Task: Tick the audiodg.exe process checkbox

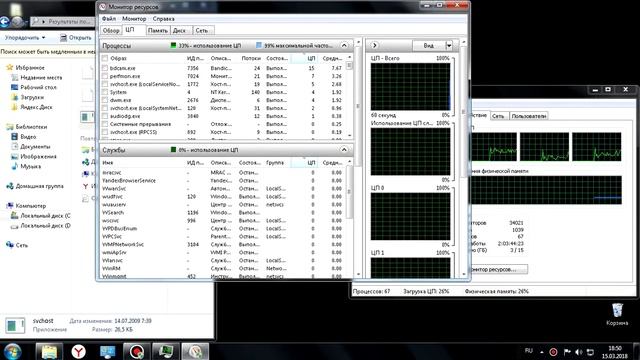Action: [x=105, y=116]
